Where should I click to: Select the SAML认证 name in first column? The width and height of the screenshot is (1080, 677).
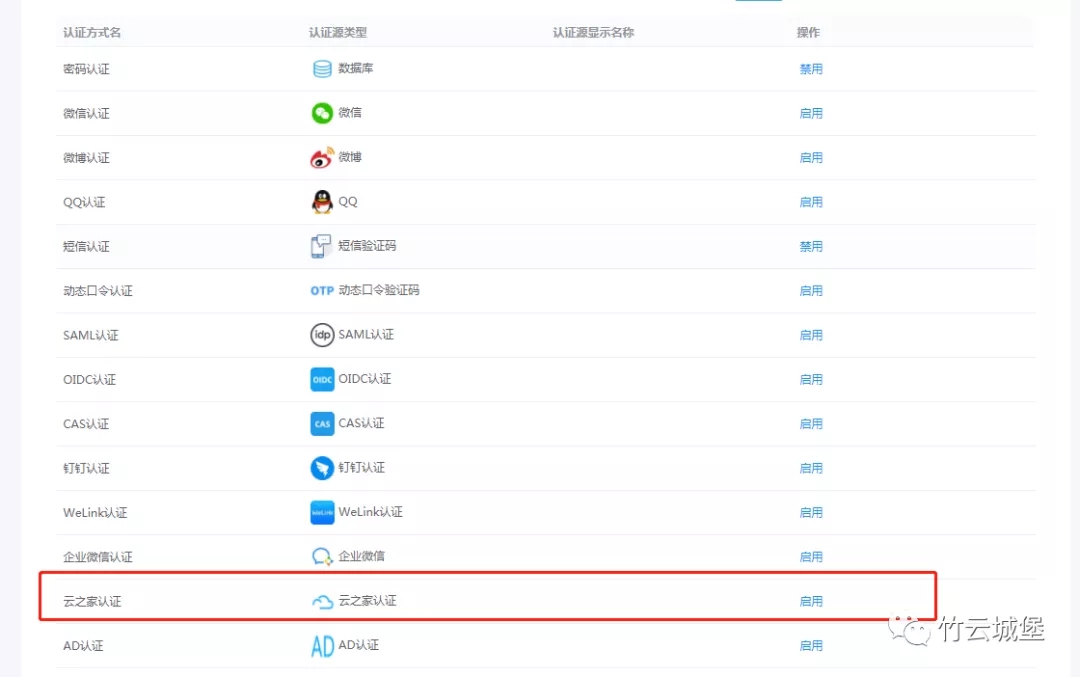[x=91, y=335]
